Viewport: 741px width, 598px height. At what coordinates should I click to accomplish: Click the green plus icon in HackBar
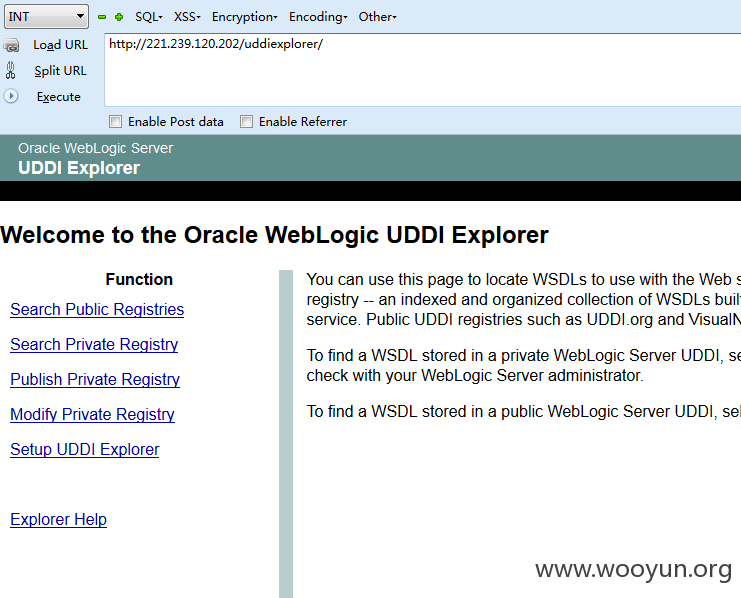pos(119,17)
